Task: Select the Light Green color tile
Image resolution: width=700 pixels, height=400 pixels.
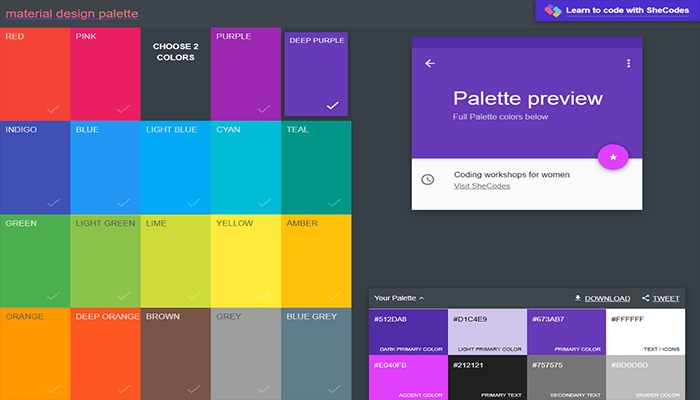Action: tap(105, 261)
